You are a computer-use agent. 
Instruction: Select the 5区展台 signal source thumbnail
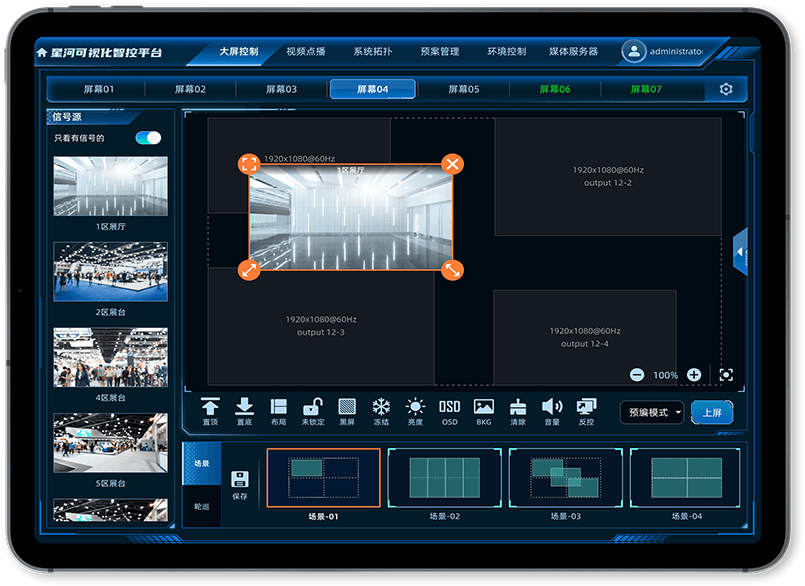click(110, 443)
